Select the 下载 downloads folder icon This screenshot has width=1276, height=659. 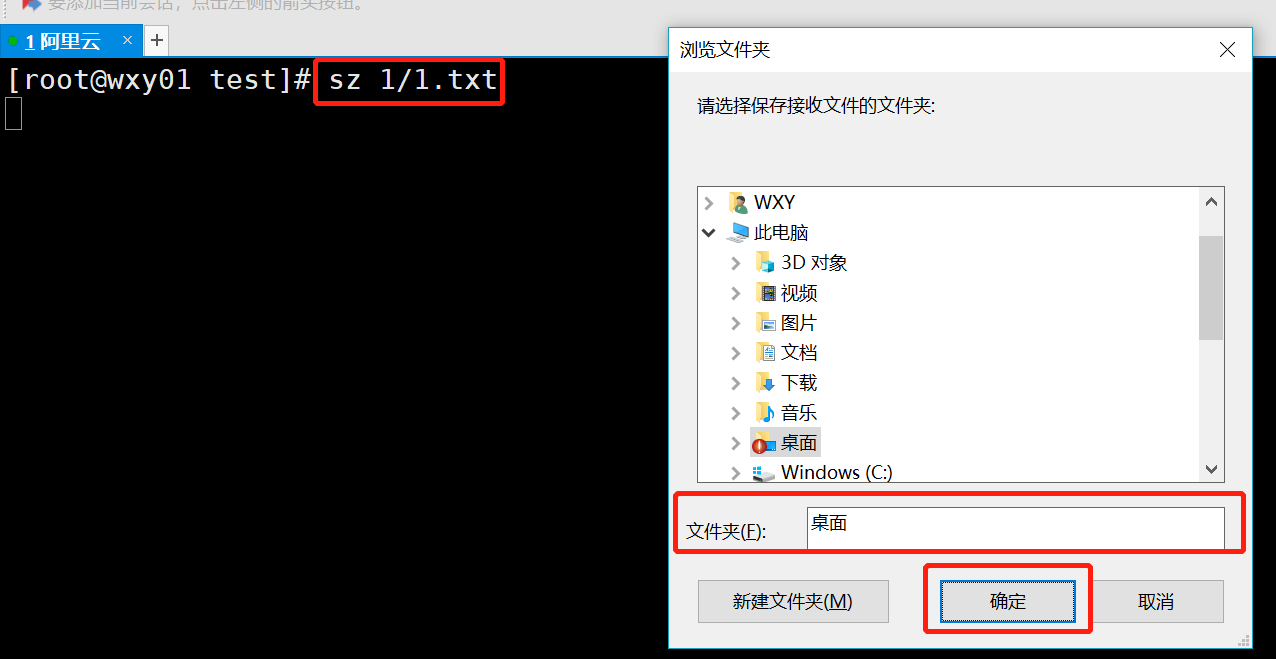pyautogui.click(x=766, y=383)
